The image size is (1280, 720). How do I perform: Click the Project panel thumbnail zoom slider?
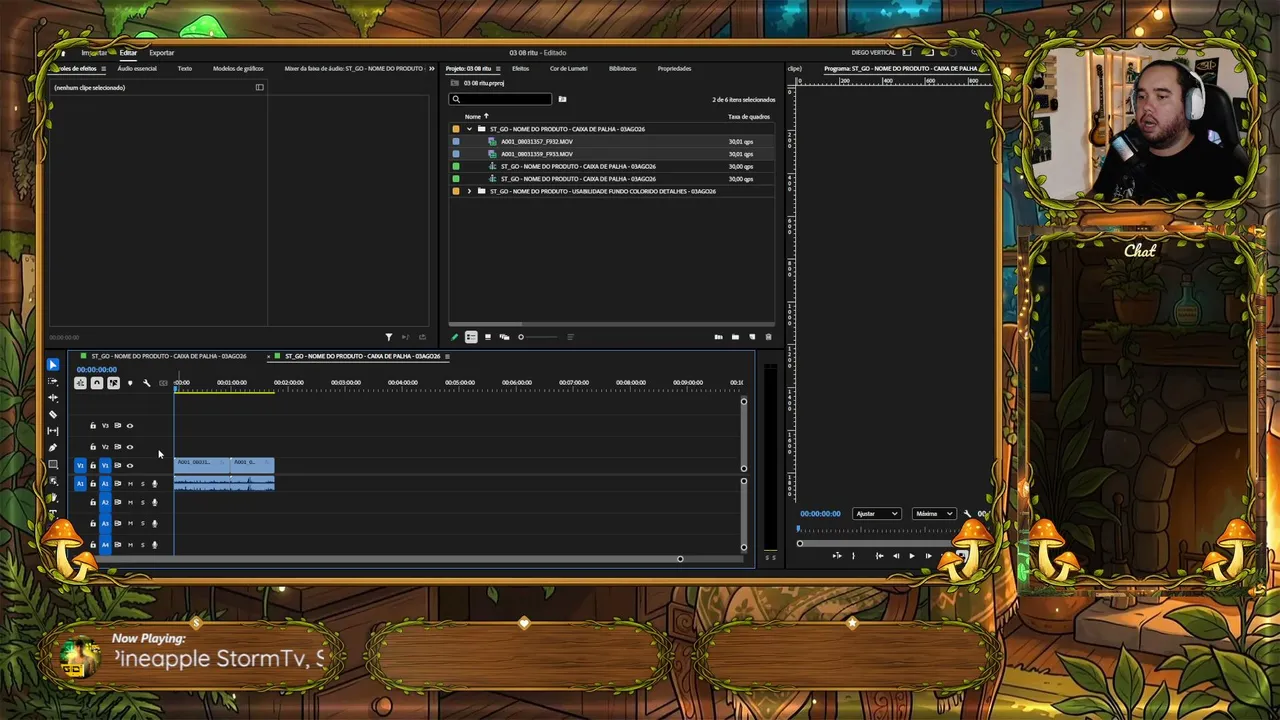pos(521,337)
